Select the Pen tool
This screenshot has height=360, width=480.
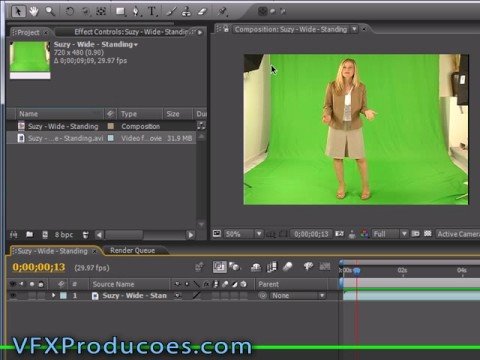point(136,12)
